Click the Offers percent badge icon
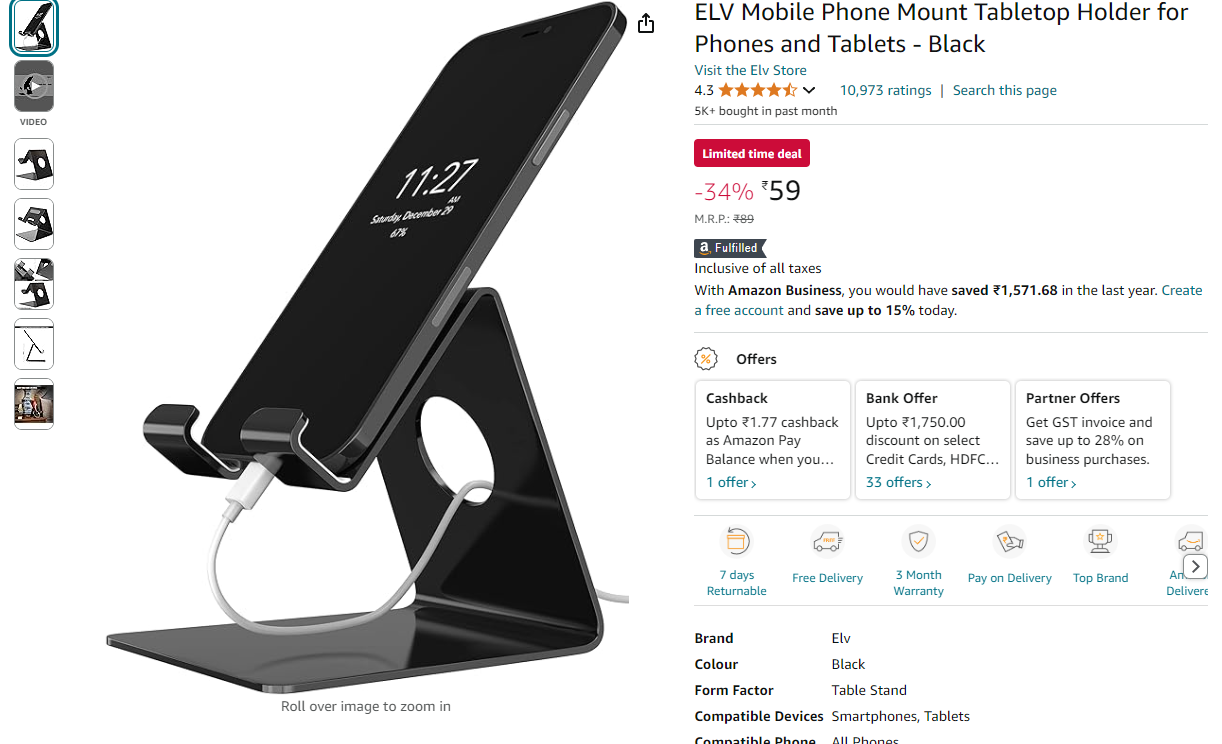The image size is (1222, 744). (707, 359)
